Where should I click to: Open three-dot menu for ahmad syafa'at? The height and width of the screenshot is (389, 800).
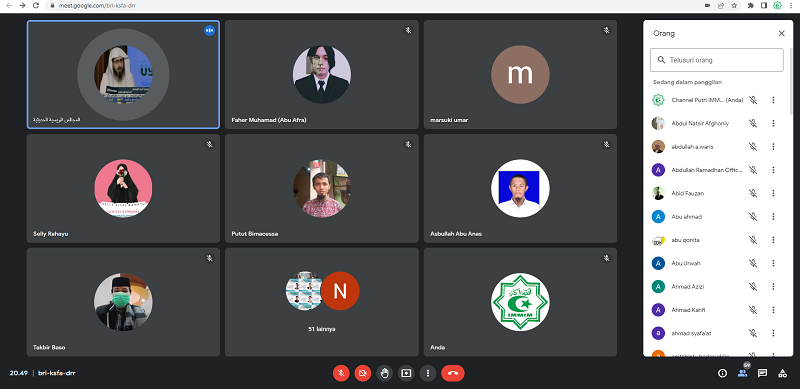[x=773, y=333]
